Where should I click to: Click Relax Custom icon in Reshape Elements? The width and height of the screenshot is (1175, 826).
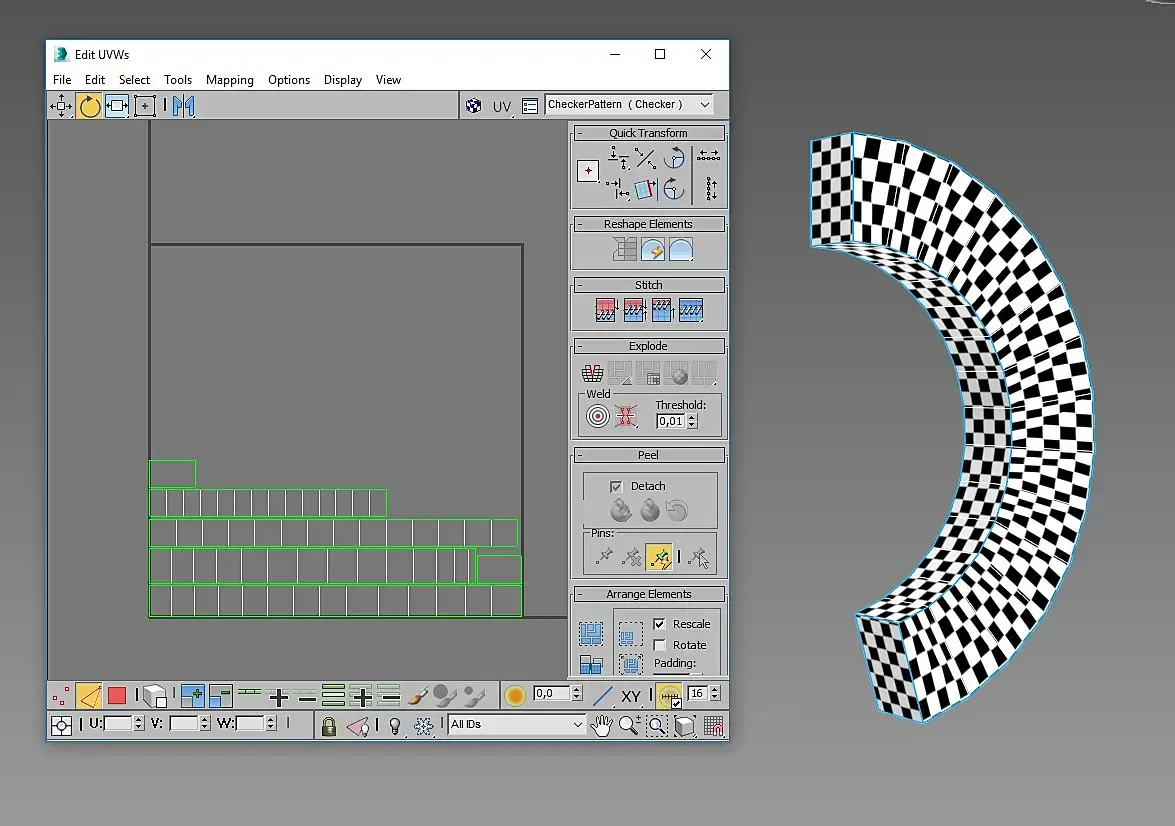pos(680,249)
